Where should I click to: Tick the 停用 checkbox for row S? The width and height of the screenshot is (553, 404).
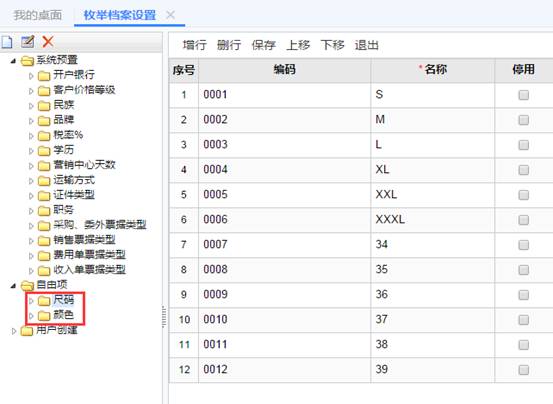[523, 95]
